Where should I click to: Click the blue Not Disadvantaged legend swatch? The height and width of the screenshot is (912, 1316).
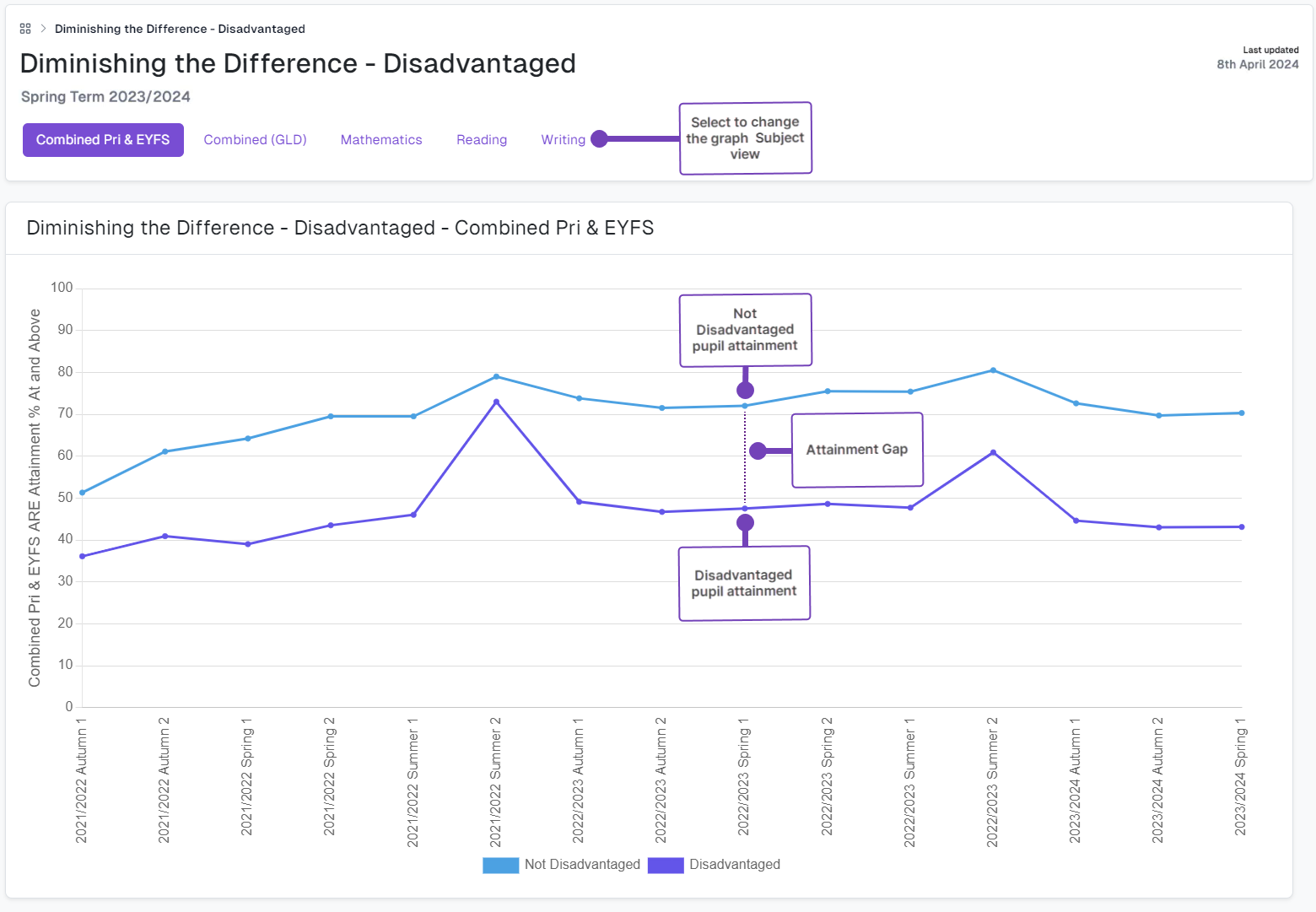[500, 865]
